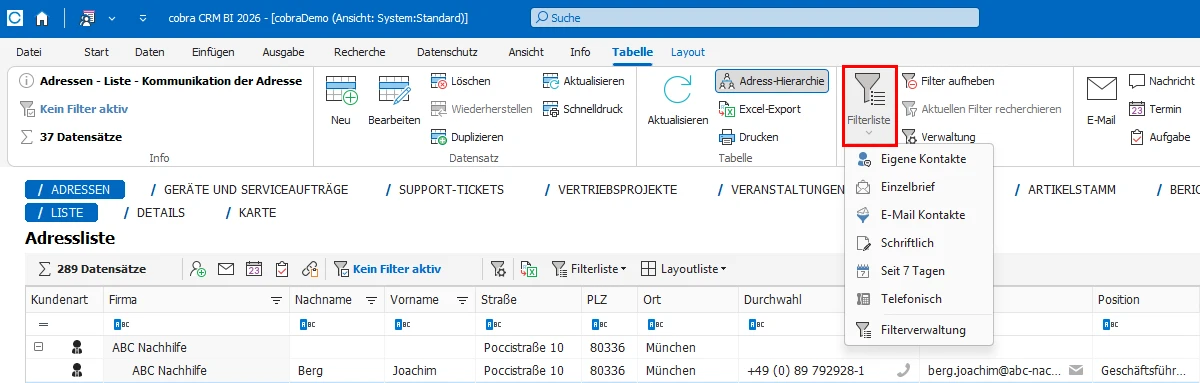Toggle the Adress-Hierarchie button
Viewport: 1200px width, 383px height.
(x=772, y=81)
